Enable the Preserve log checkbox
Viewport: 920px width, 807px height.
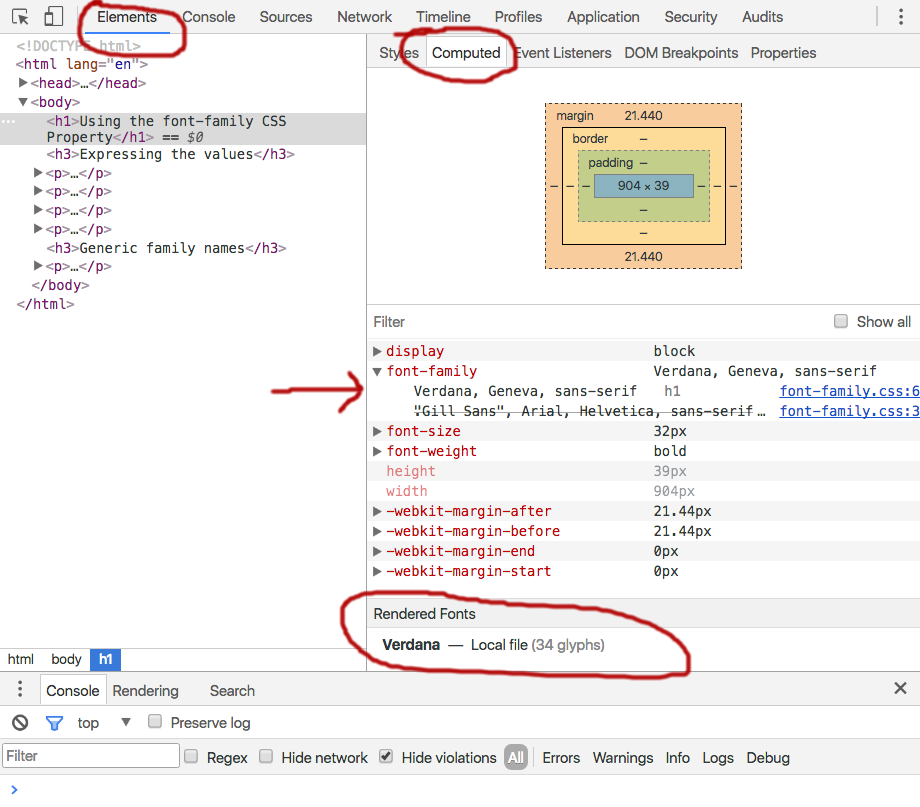[x=155, y=721]
